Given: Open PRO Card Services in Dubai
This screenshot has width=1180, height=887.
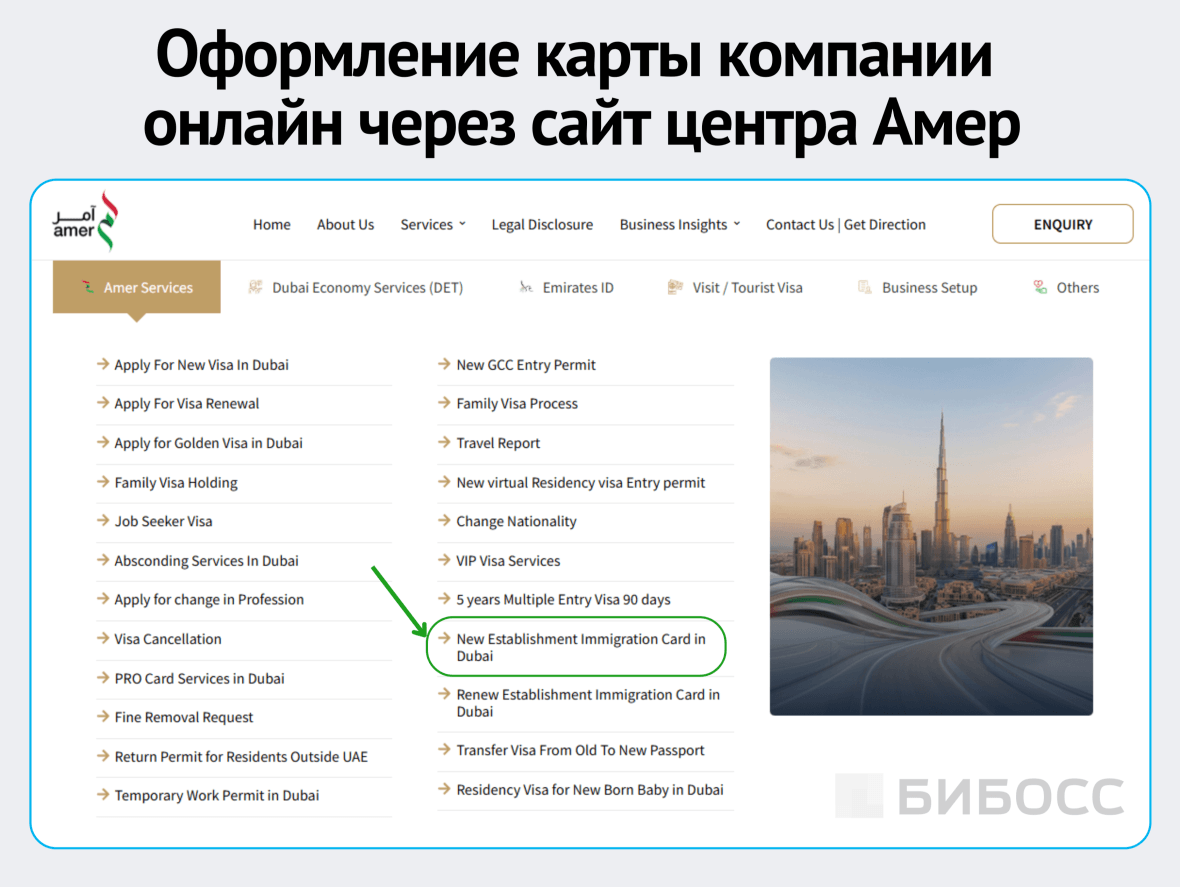Looking at the screenshot, I should (199, 679).
